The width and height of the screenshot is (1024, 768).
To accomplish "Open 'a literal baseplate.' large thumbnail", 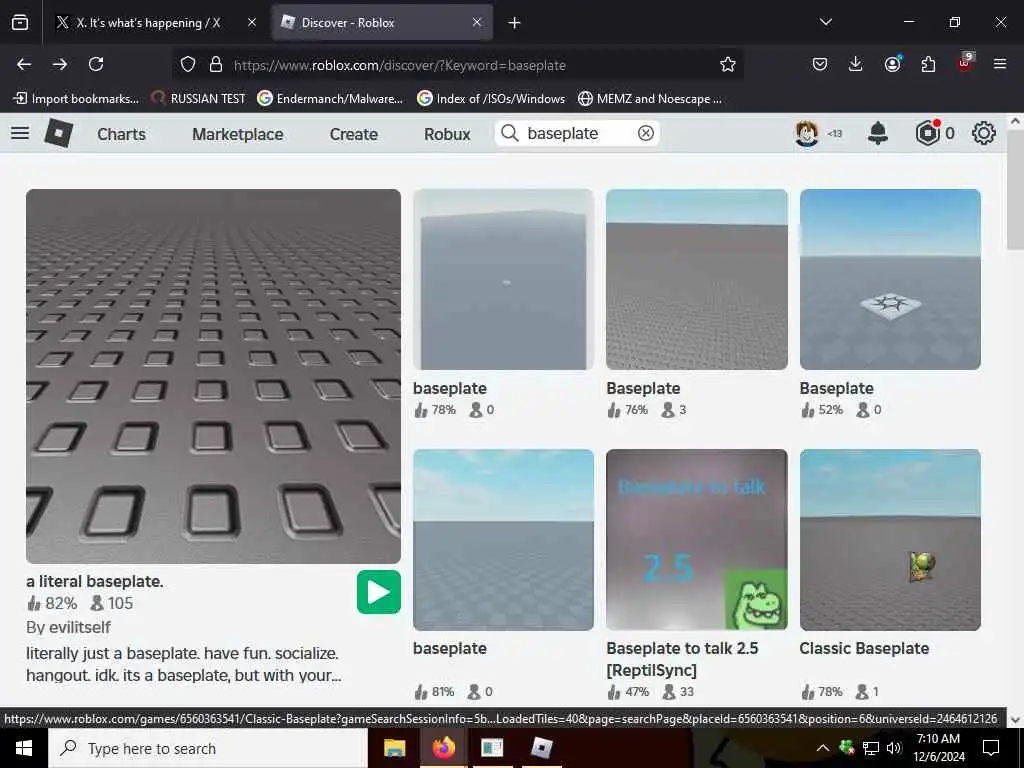I will tap(214, 376).
